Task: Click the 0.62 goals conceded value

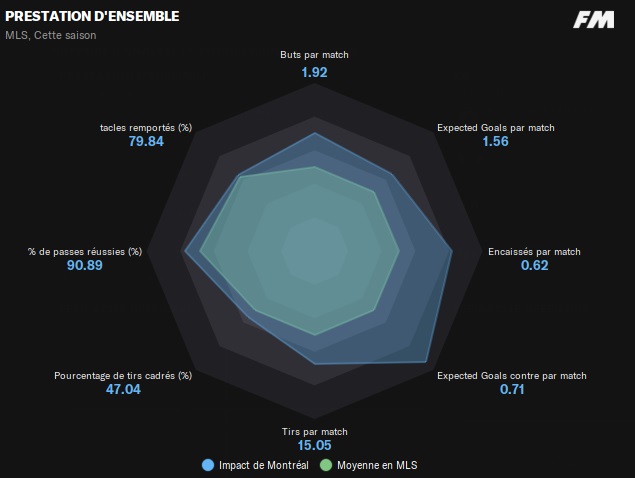Action: click(x=534, y=266)
